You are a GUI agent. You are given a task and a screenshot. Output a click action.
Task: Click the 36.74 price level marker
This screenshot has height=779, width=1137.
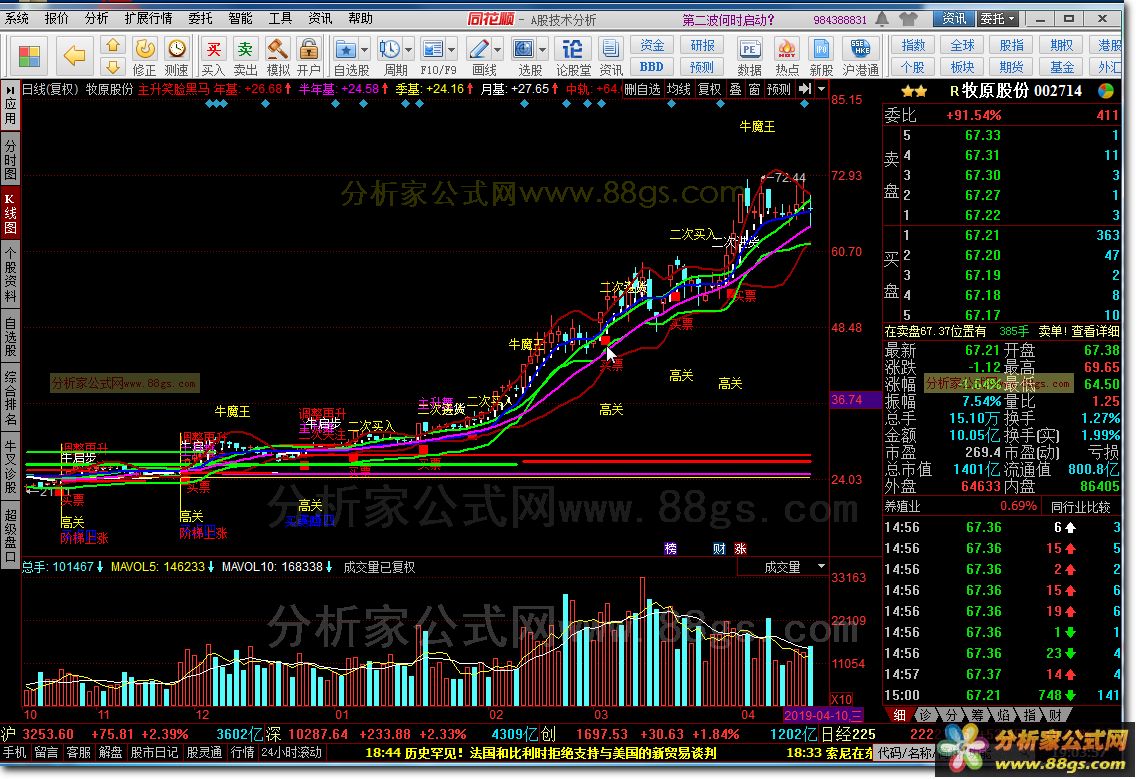856,400
